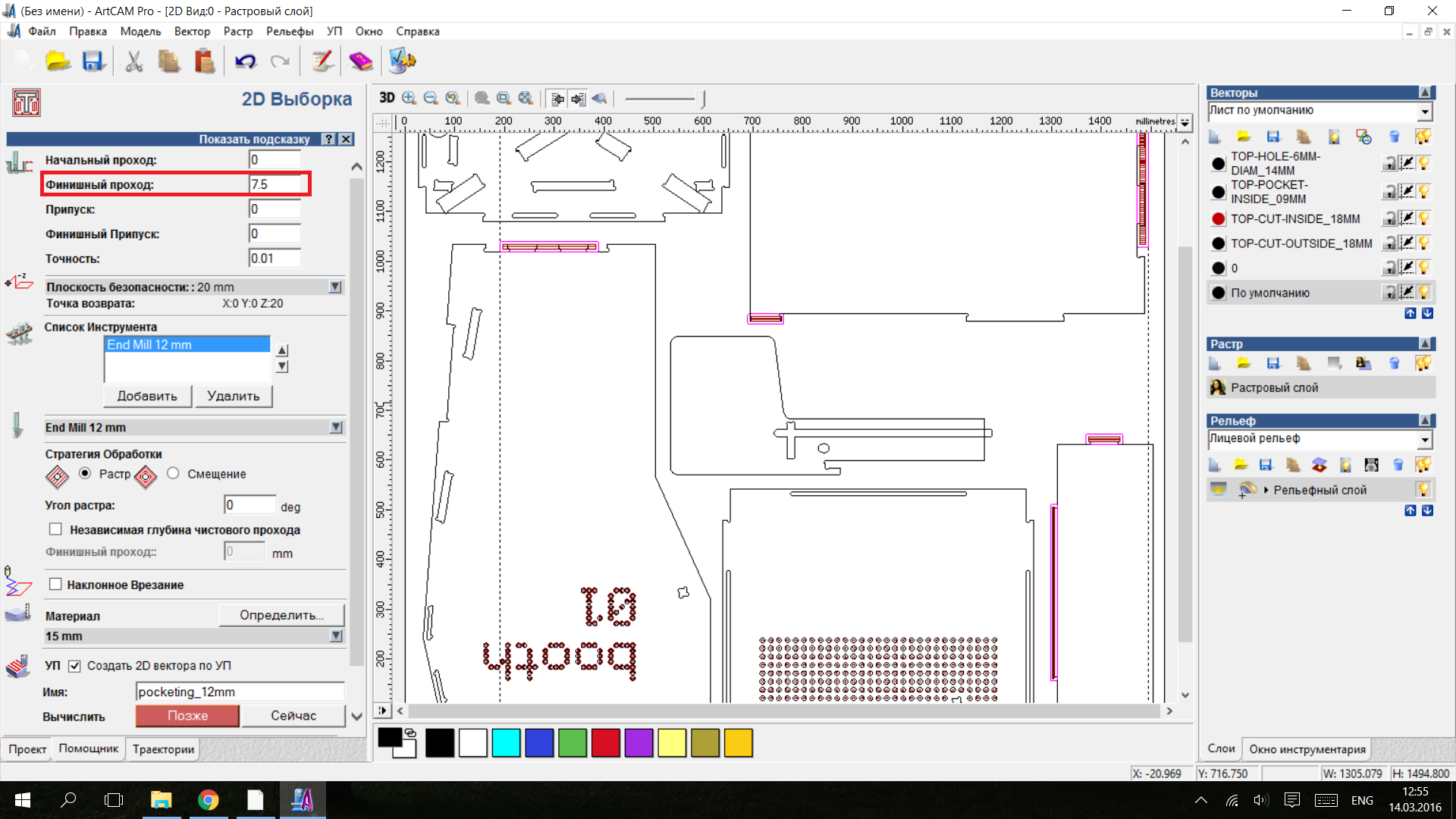Expand Плоскость безопасности section
Image resolution: width=1456 pixels, height=819 pixels.
335,287
